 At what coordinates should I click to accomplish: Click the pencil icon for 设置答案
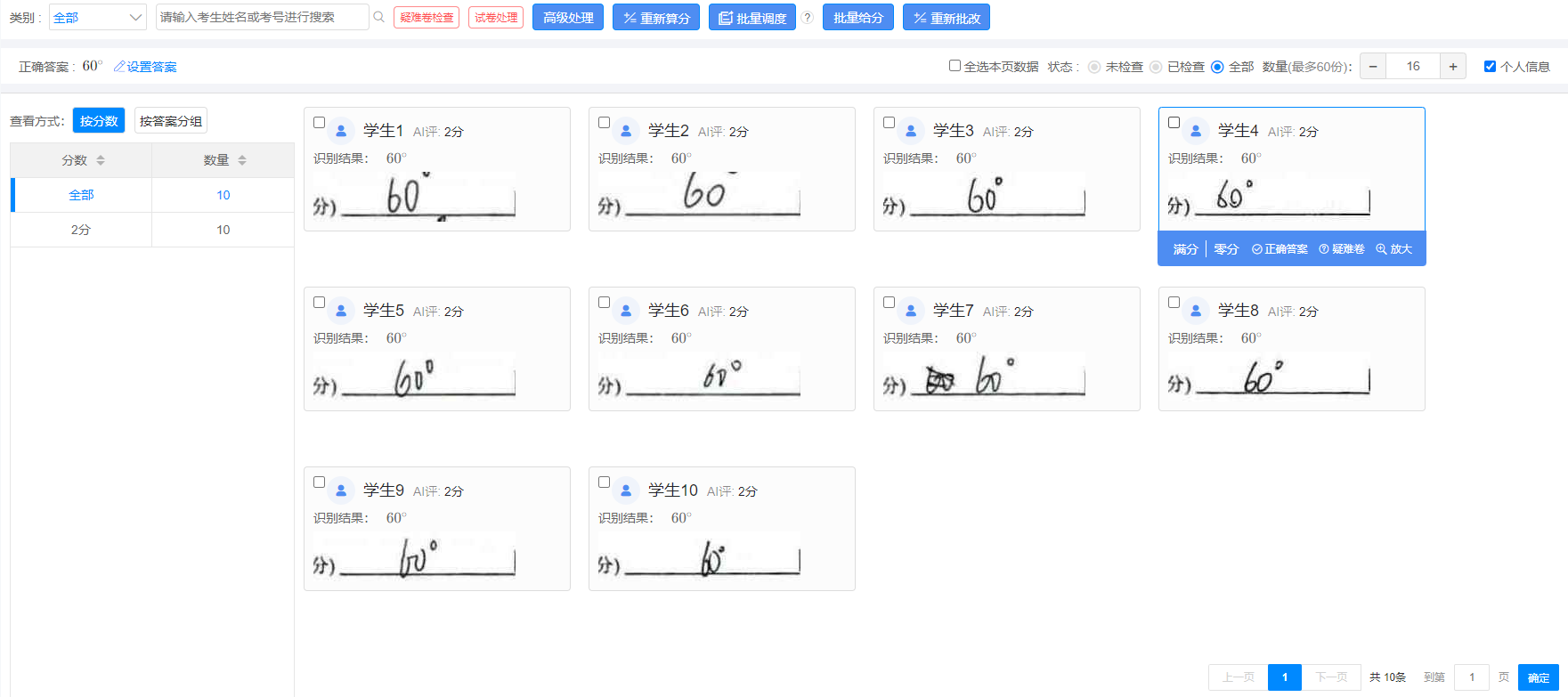(119, 67)
